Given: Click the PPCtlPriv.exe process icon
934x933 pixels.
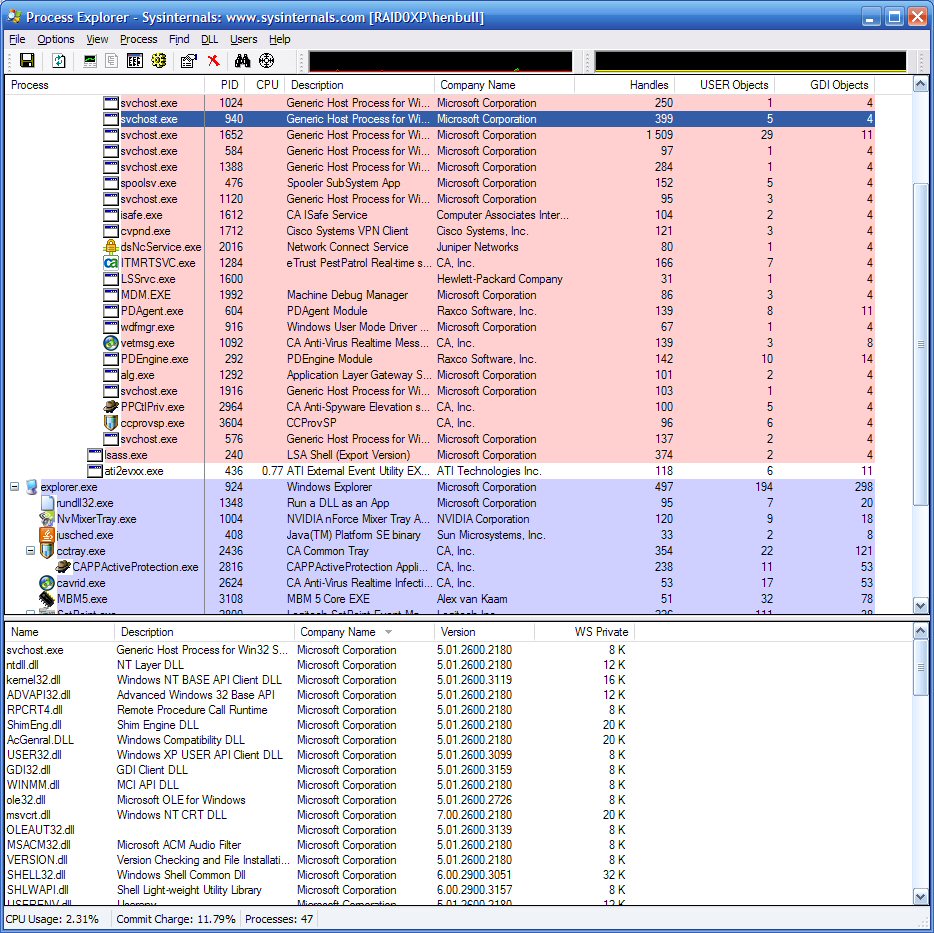Looking at the screenshot, I should pos(111,407).
